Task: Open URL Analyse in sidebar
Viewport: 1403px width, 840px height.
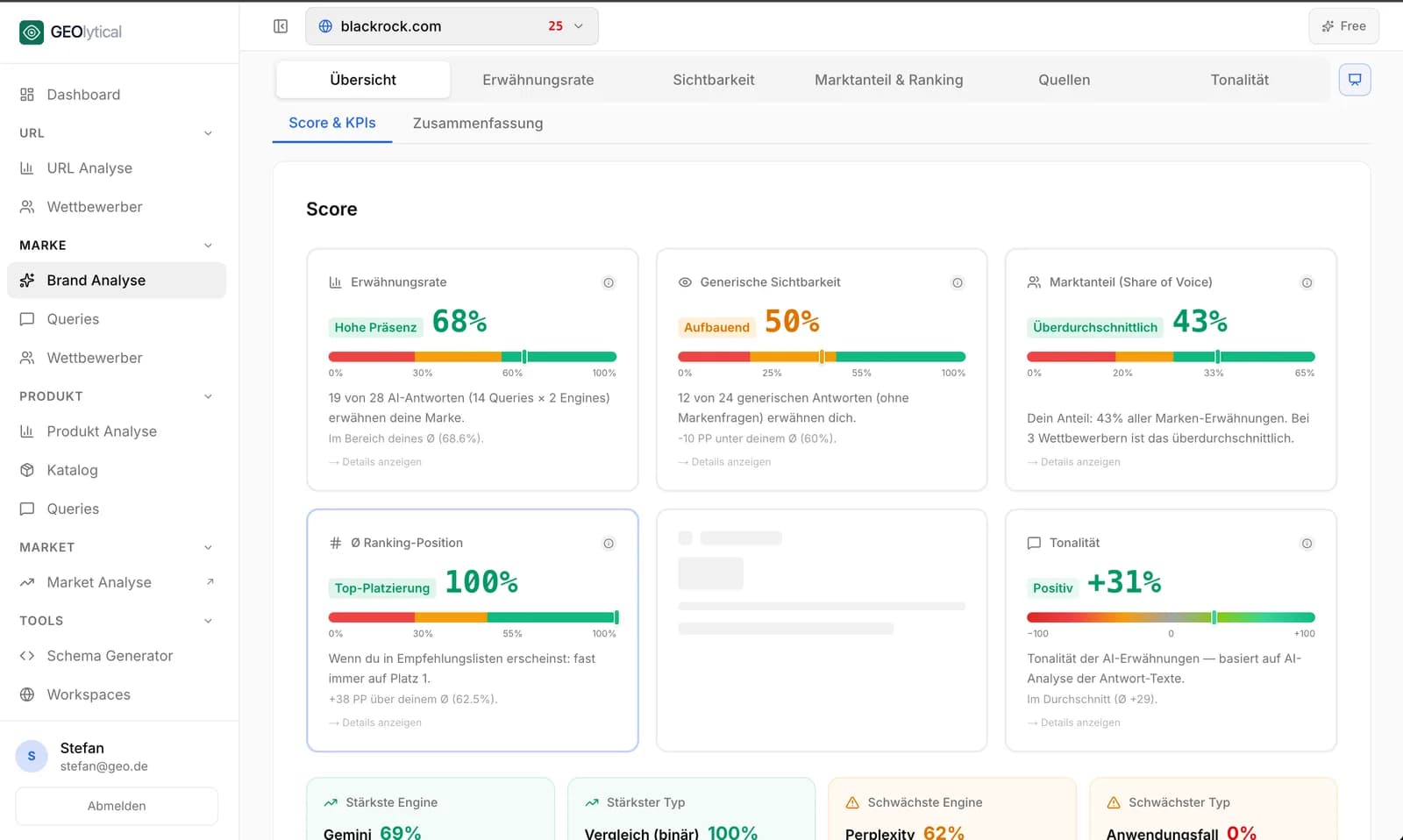Action: click(x=117, y=168)
